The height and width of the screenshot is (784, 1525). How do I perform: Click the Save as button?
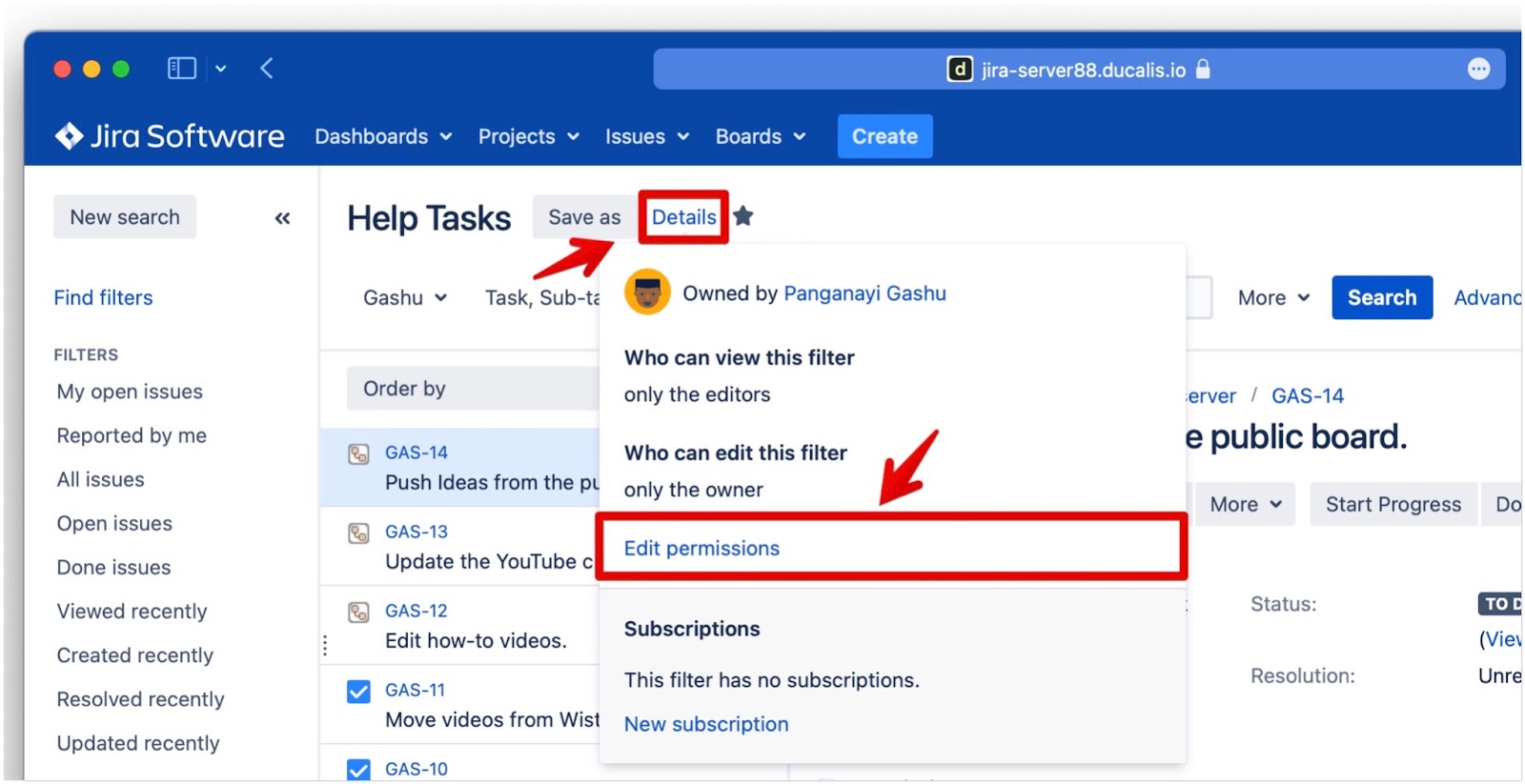coord(584,217)
